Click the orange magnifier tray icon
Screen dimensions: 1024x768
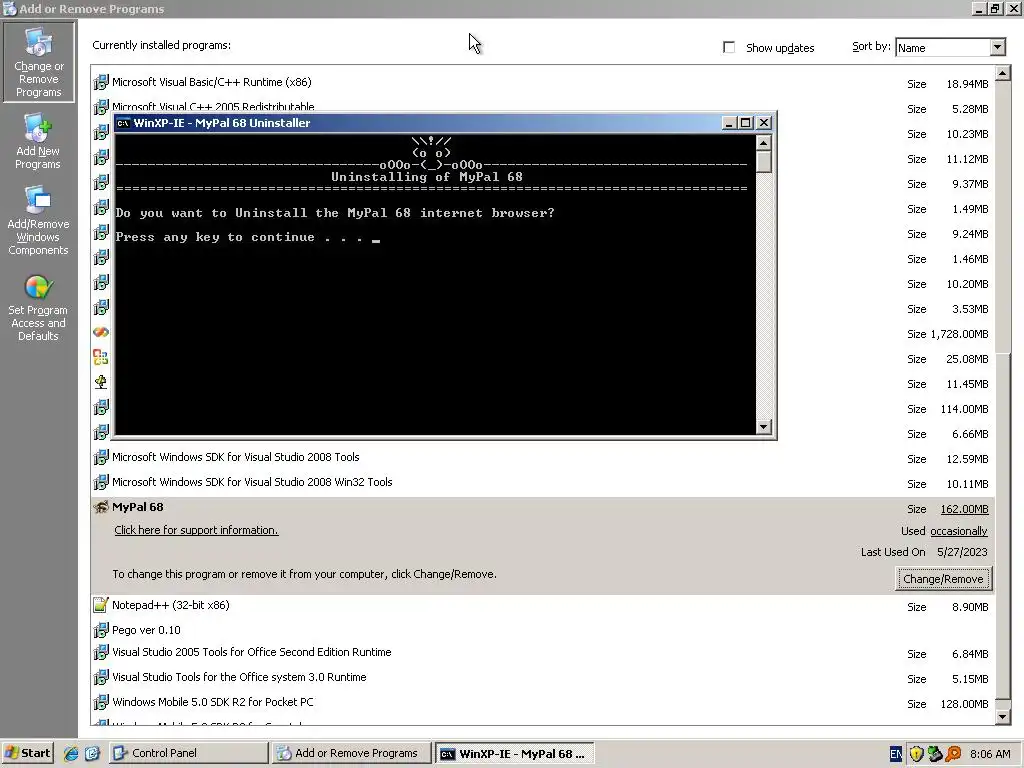pyautogui.click(x=953, y=754)
